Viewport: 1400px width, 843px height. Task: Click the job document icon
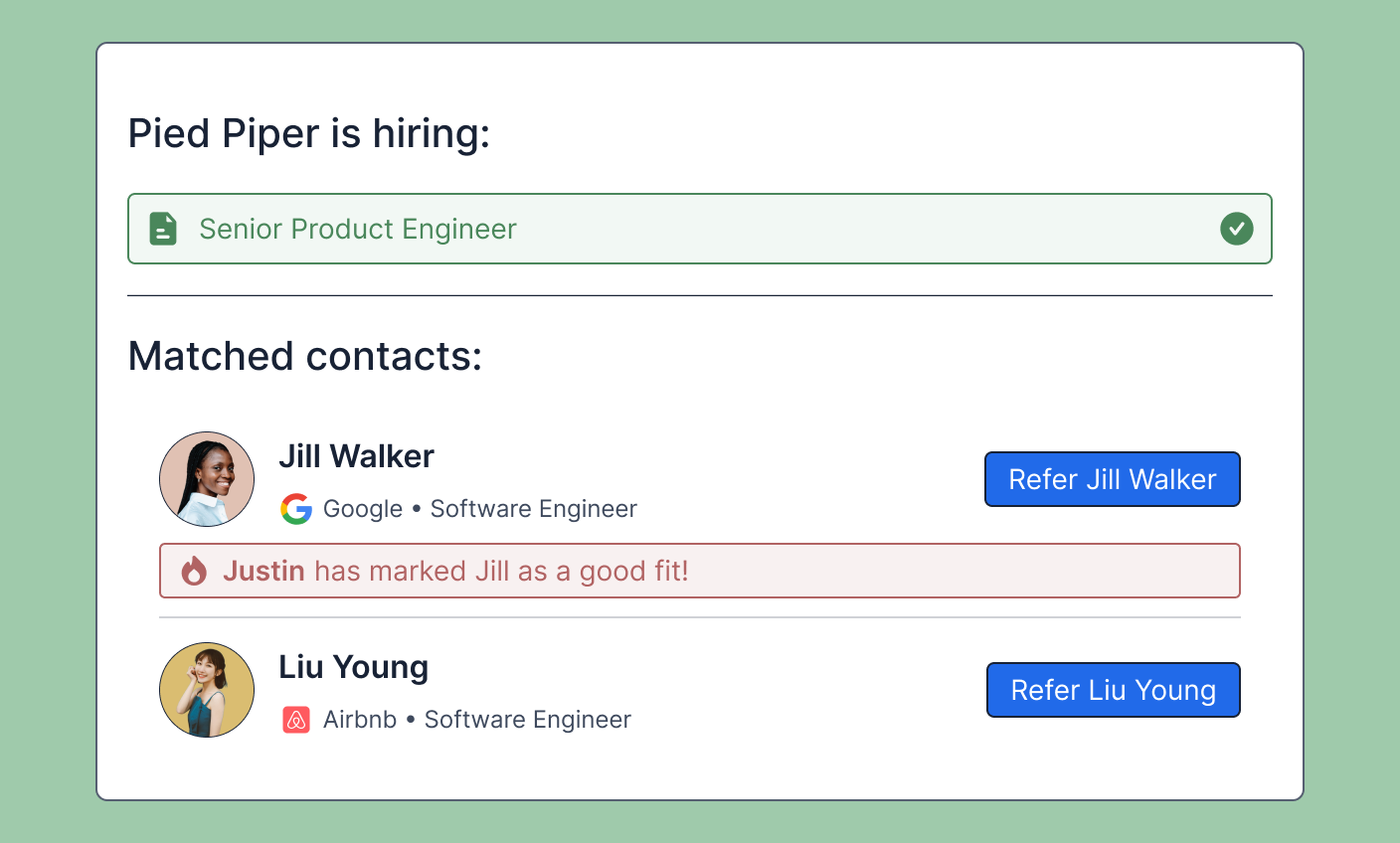coord(163,229)
